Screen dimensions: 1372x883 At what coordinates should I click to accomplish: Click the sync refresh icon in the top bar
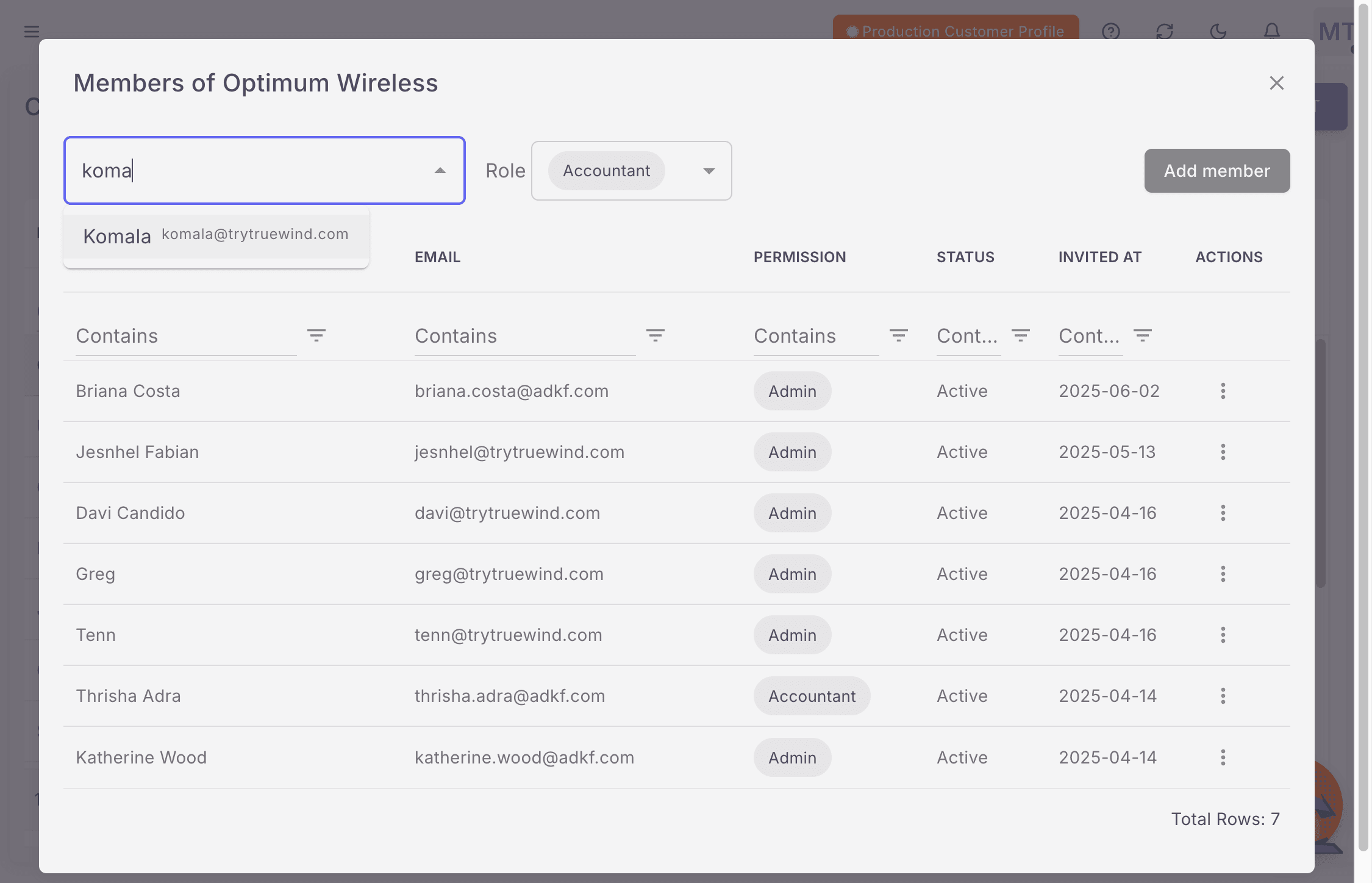coord(1164,31)
